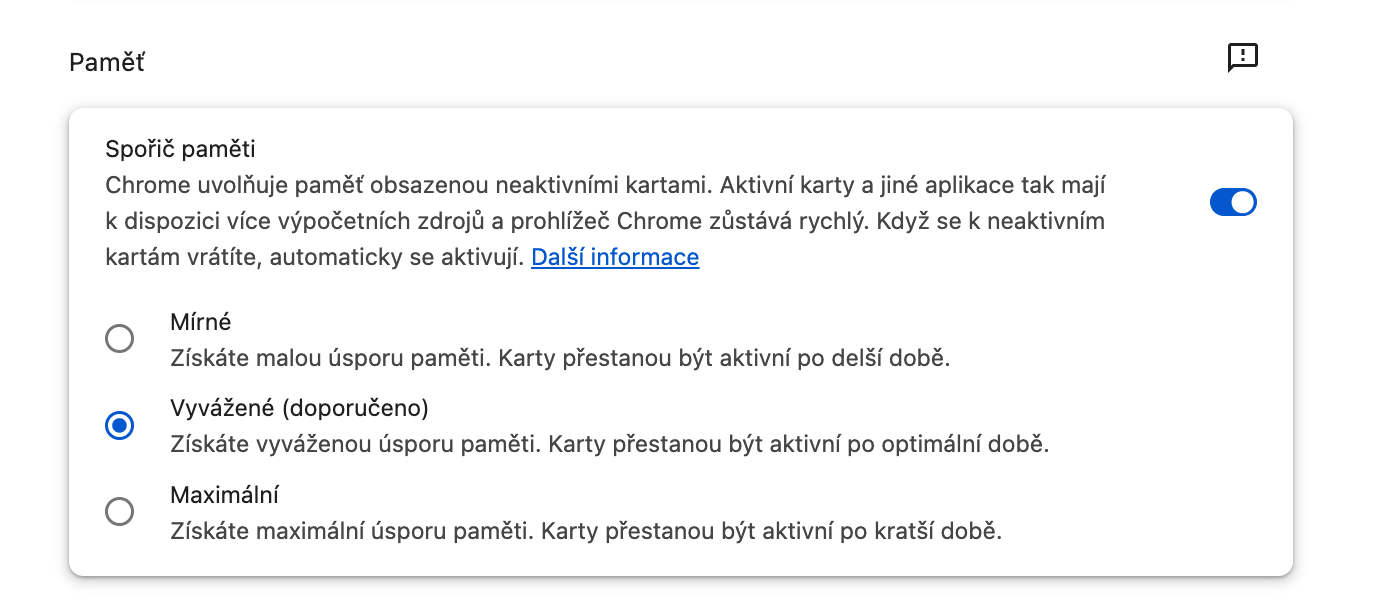The image size is (1380, 600).
Task: Report an issue using the speech bubble icon
Action: [1243, 58]
